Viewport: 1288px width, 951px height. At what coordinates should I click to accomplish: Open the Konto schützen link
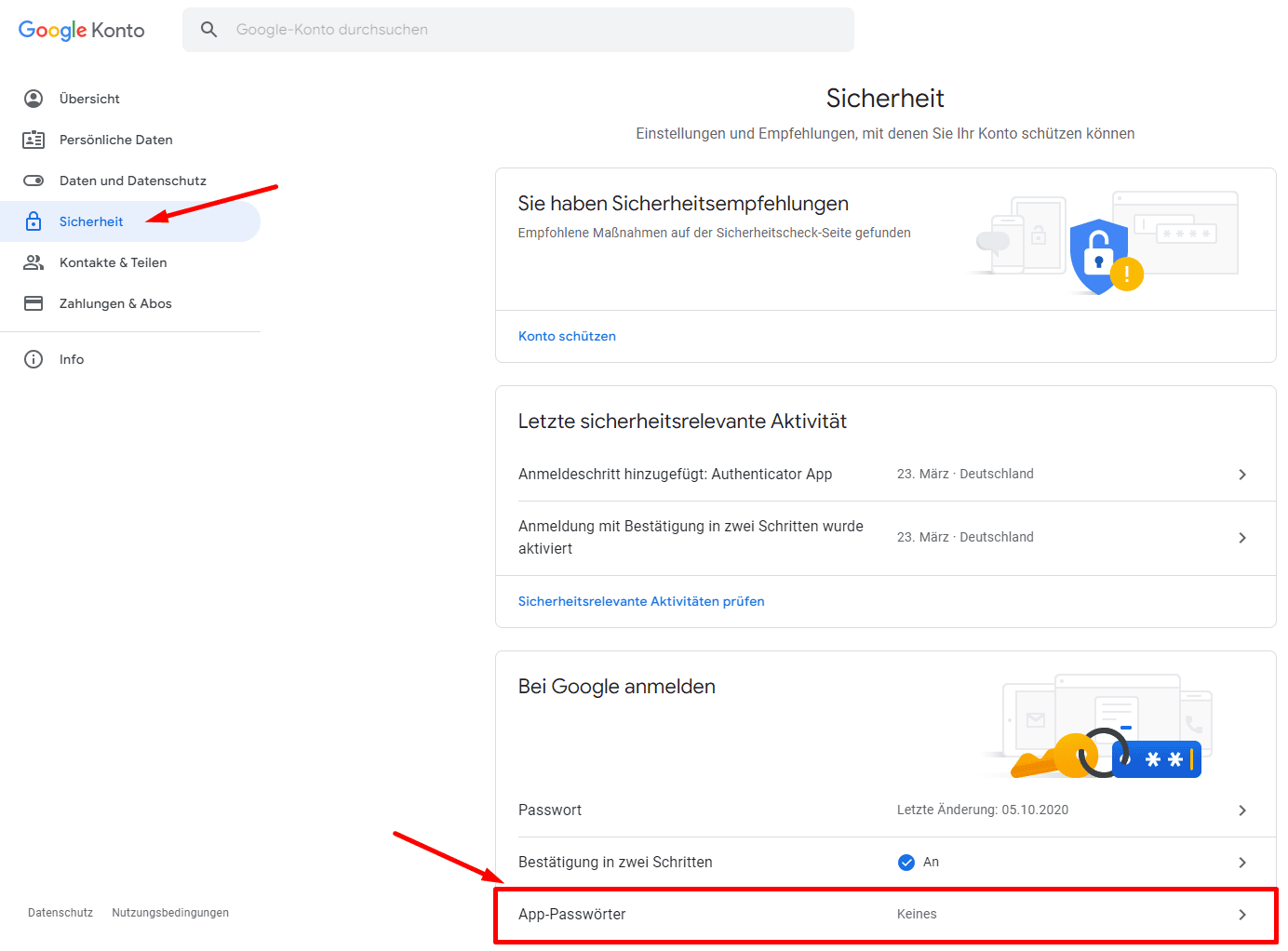click(567, 336)
